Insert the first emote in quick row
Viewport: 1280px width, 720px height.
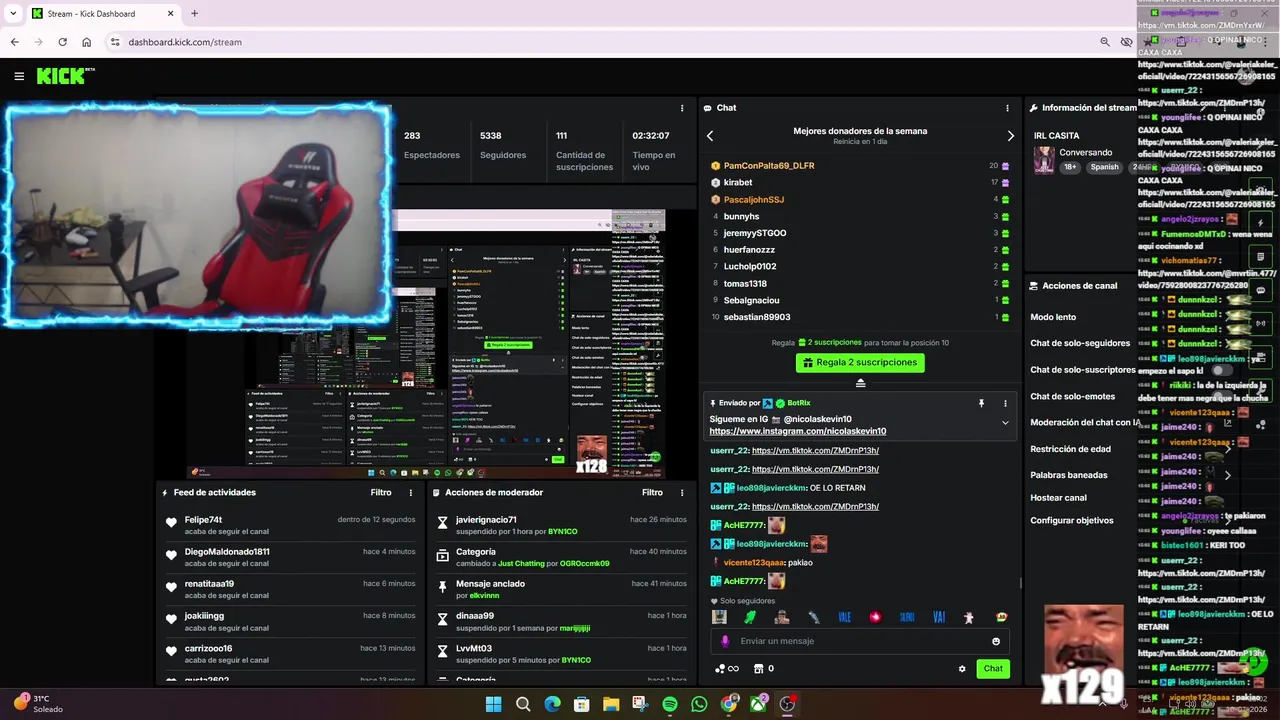pos(719,617)
